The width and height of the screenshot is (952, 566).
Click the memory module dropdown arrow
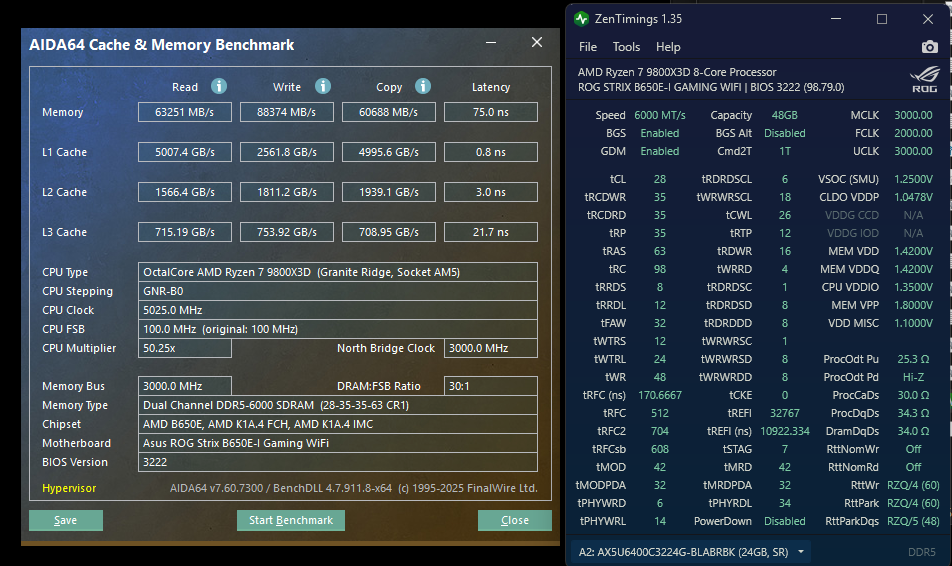point(801,552)
